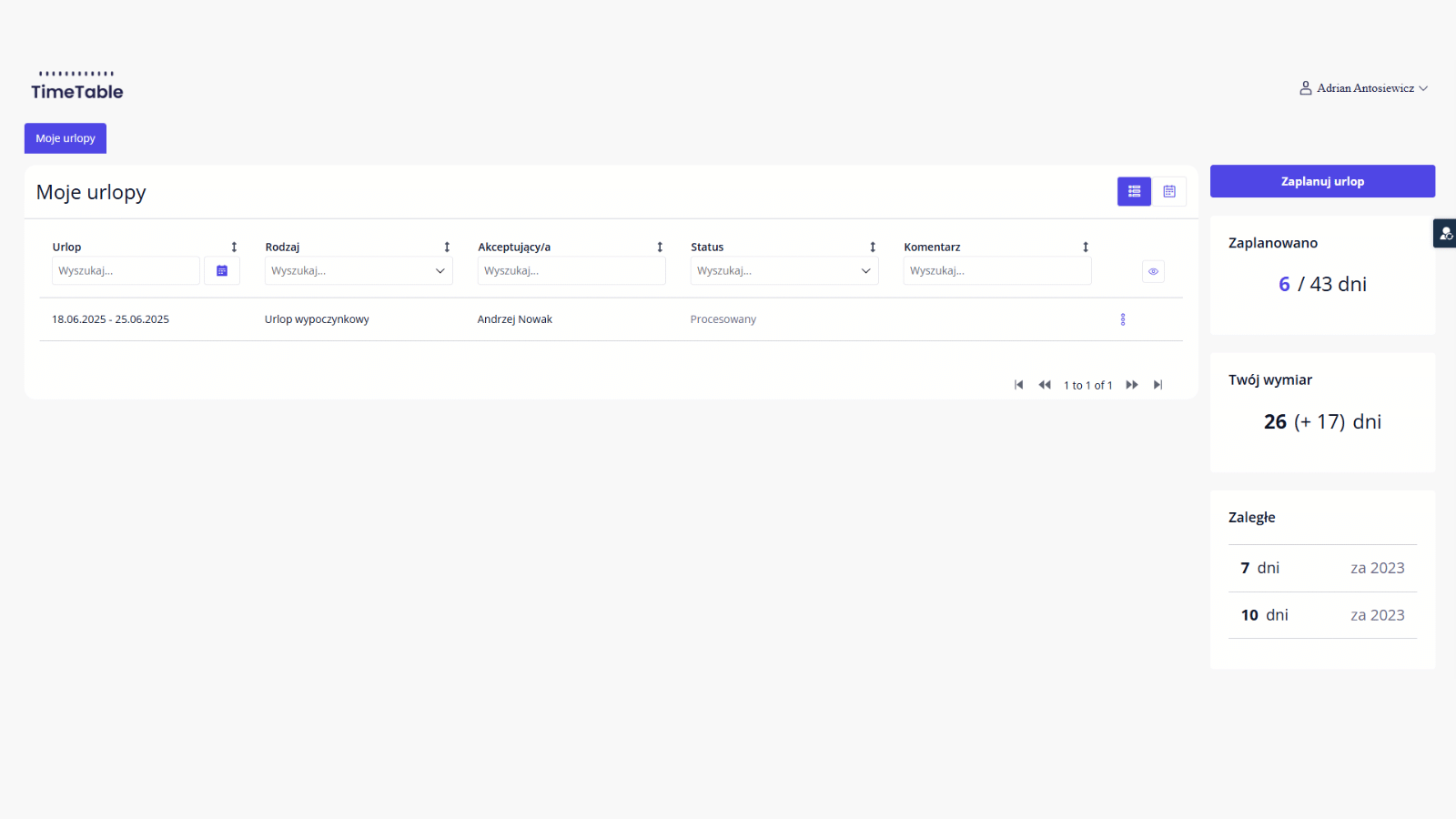Click the 10 dni za 2023 row
The height and width of the screenshot is (819, 1456).
pos(1322,615)
